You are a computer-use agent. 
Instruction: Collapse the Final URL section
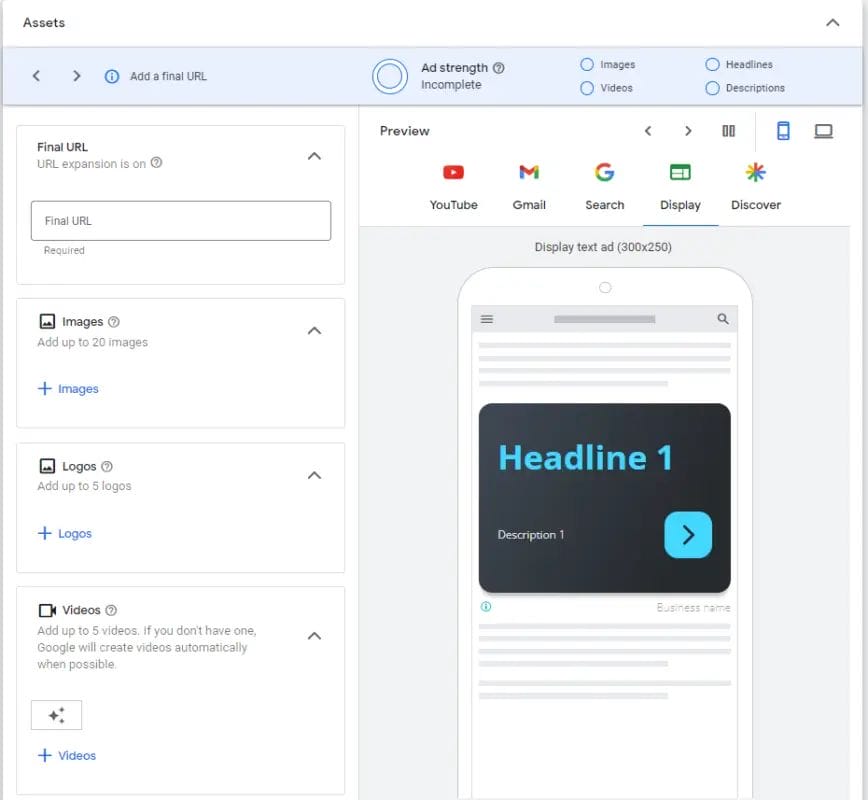click(314, 156)
